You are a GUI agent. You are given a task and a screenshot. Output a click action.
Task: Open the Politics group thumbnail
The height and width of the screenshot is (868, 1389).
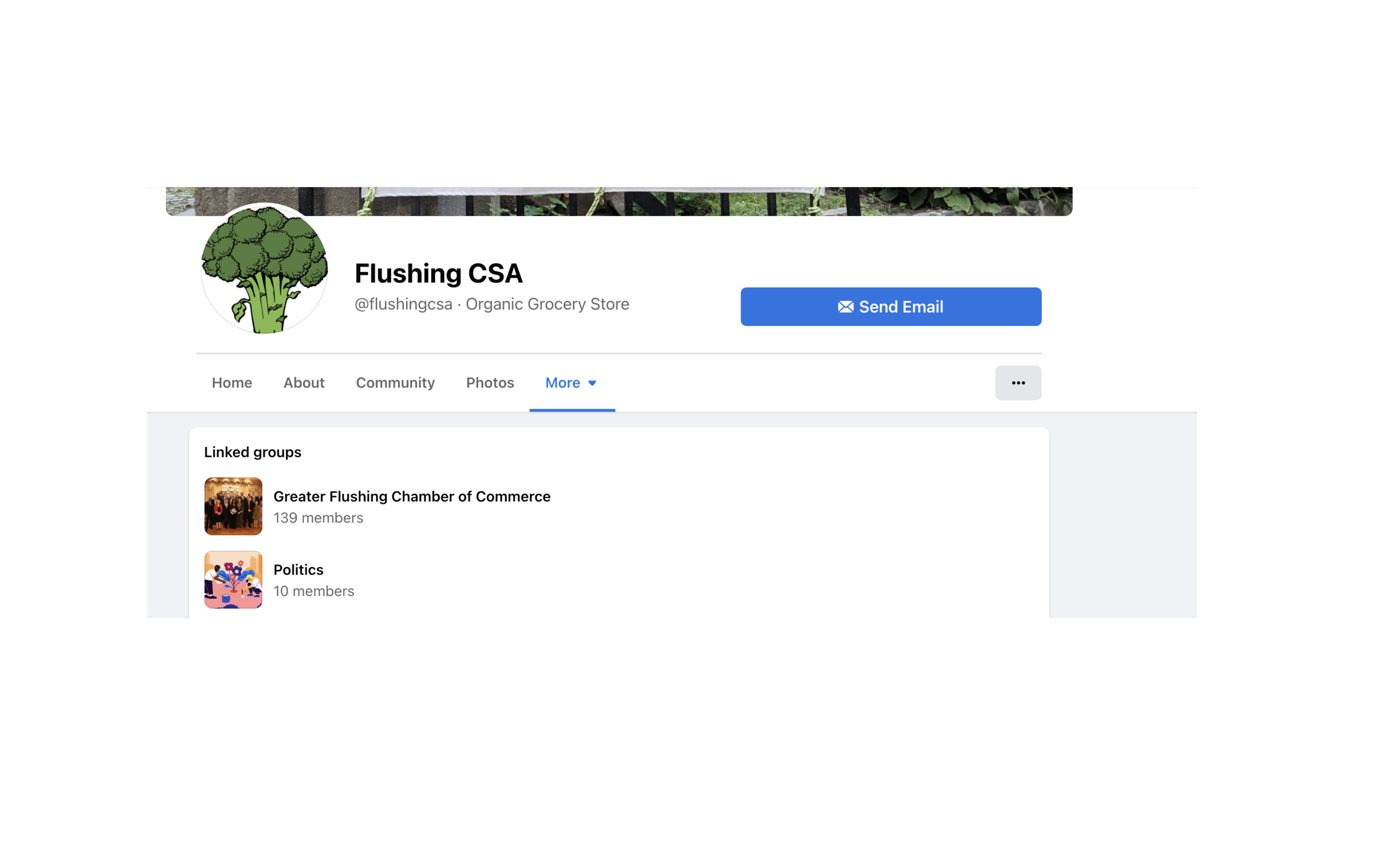point(233,580)
